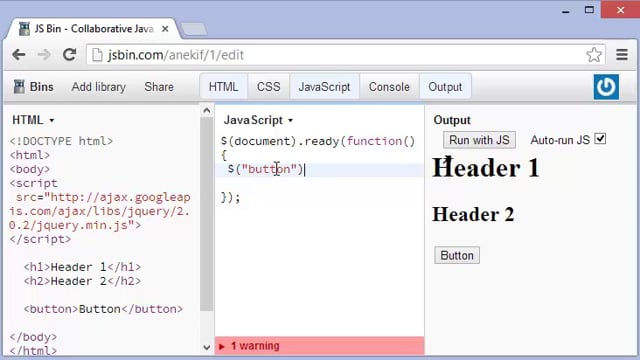
Task: Expand the 1 warning bar
Action: pos(320,346)
